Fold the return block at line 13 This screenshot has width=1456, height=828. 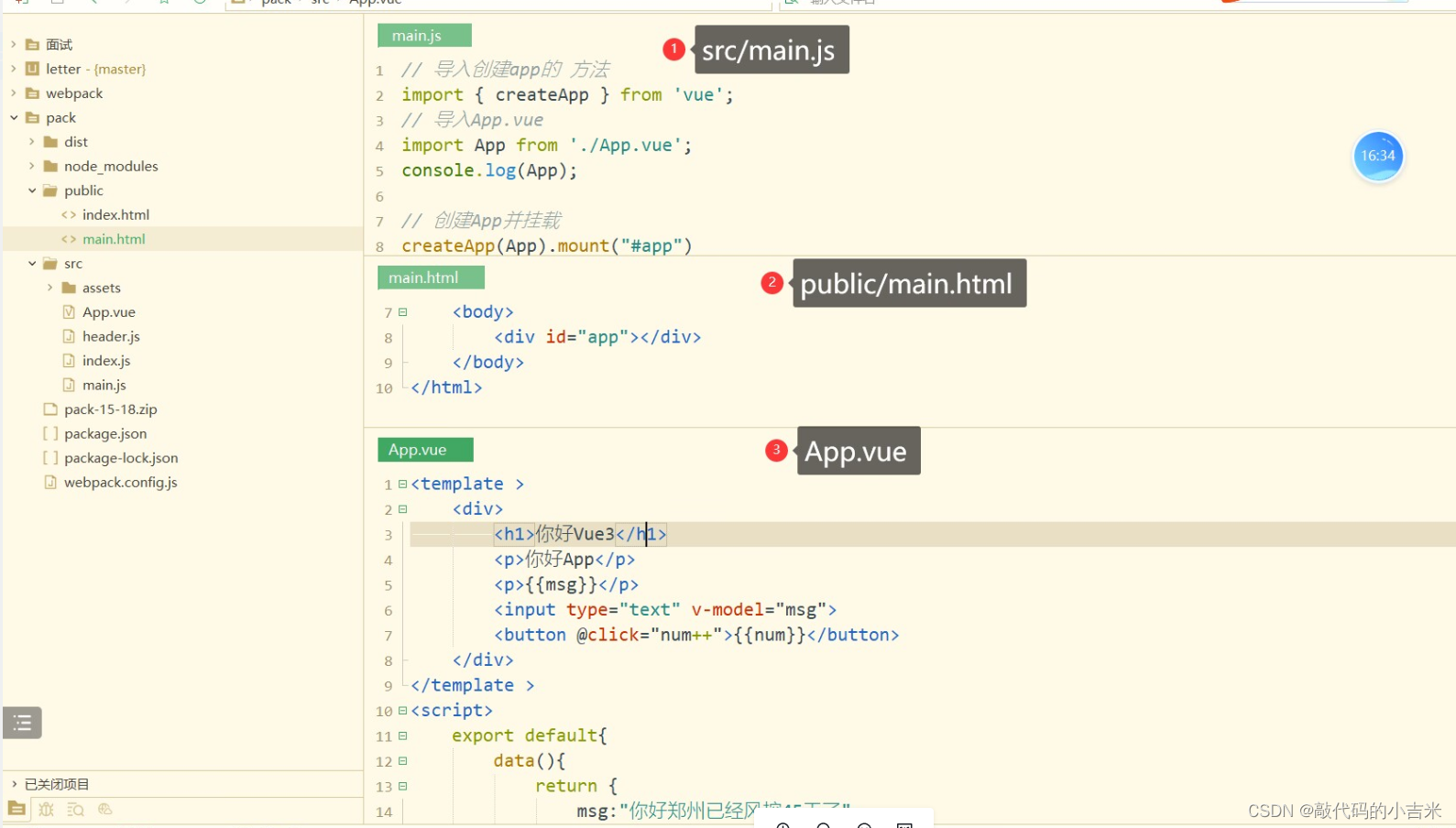pos(402,786)
